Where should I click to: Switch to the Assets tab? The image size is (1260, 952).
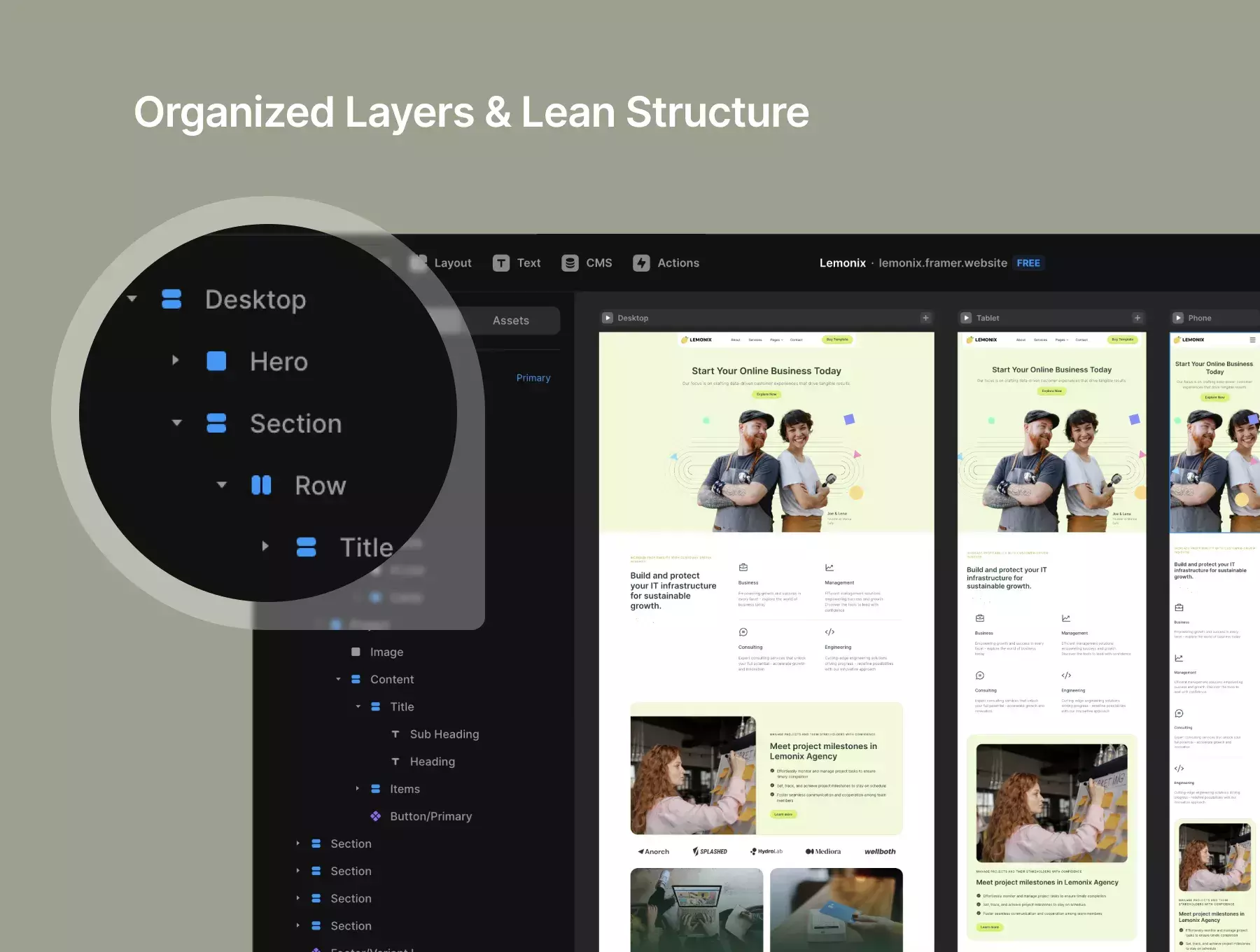click(511, 321)
